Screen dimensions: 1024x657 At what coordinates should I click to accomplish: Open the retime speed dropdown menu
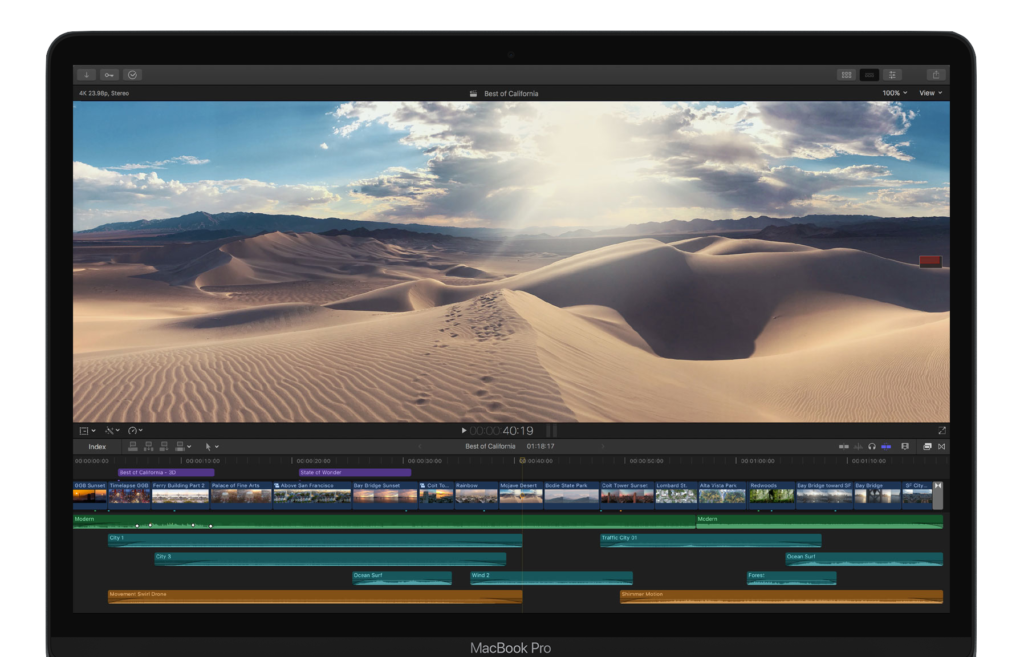(135, 431)
